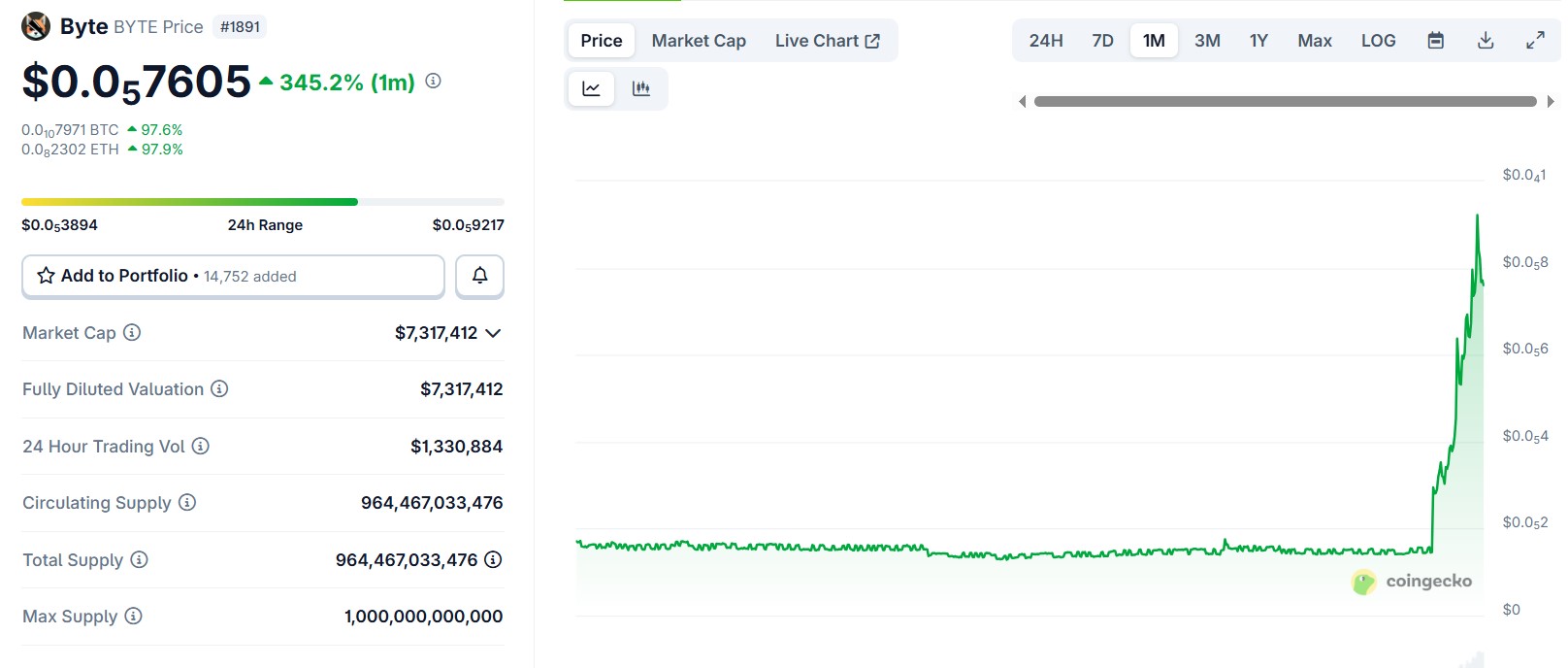Open the calendar date range picker
Viewport: 1568px width, 668px height.
coord(1436,41)
